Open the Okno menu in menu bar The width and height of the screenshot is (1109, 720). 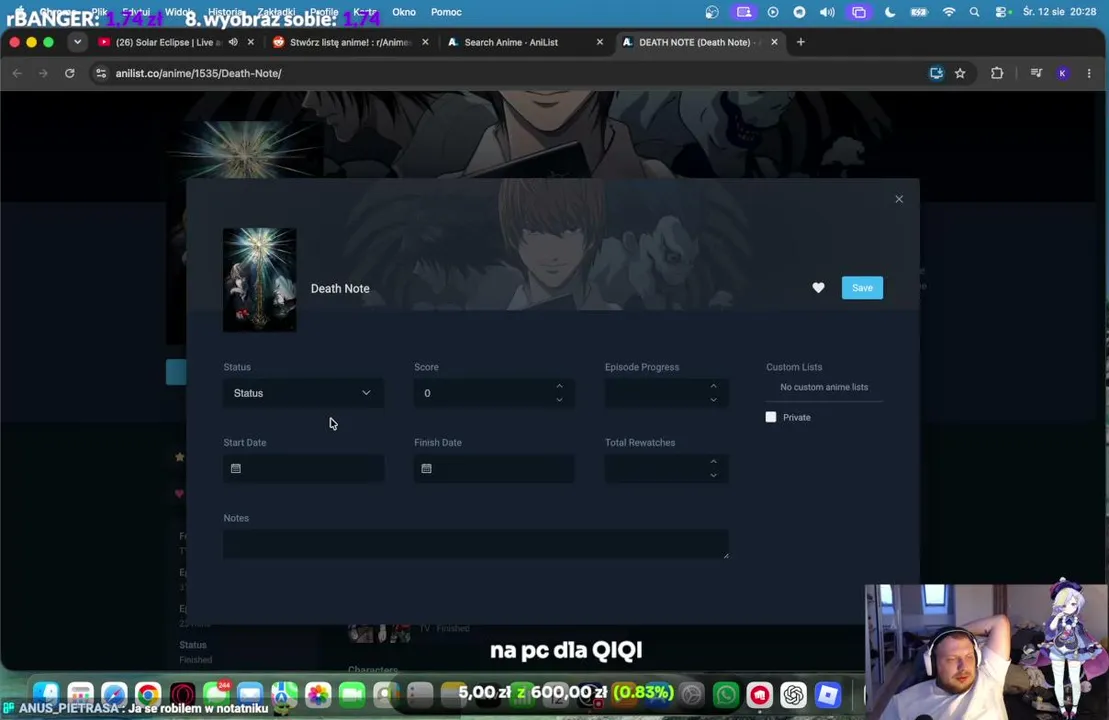point(404,12)
